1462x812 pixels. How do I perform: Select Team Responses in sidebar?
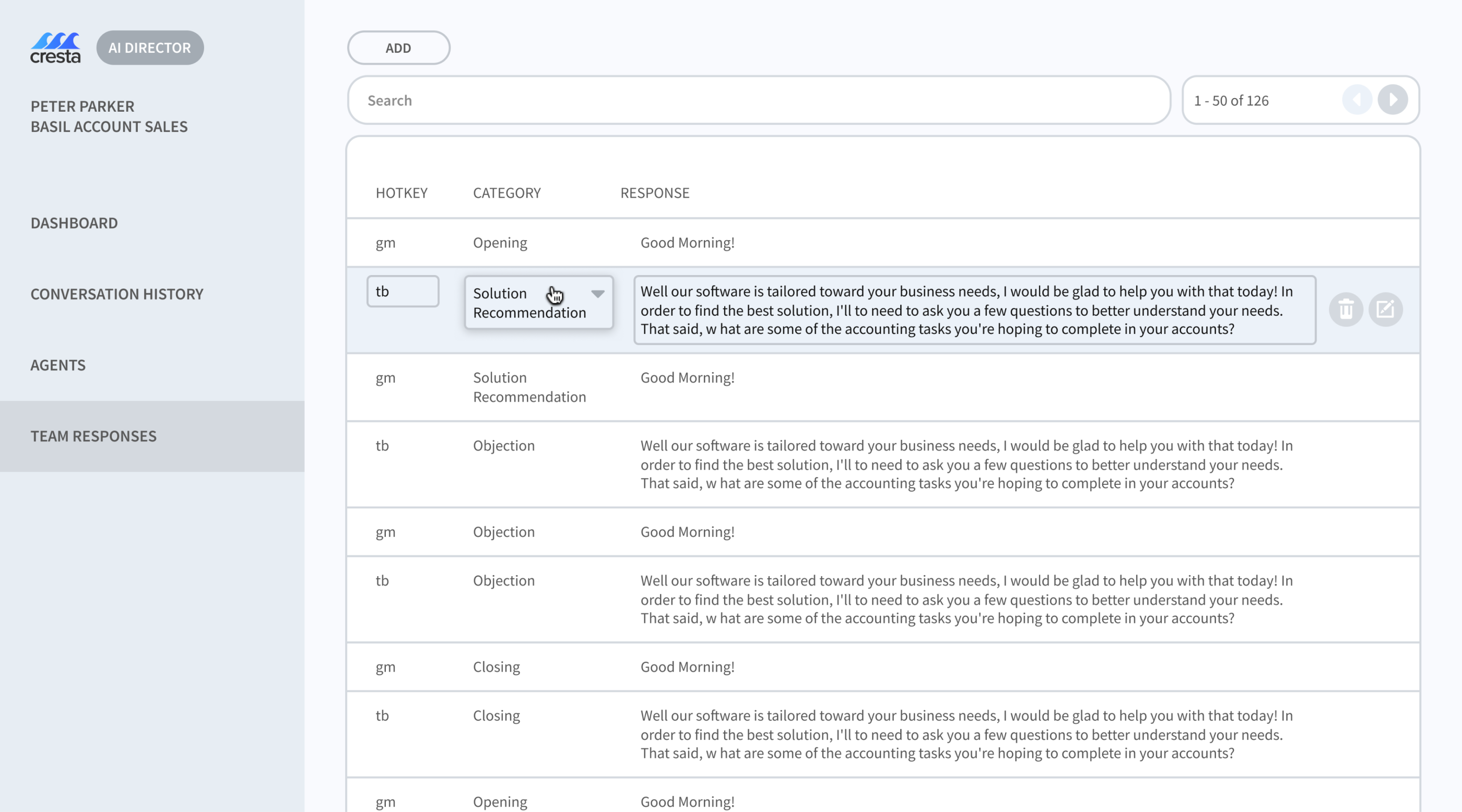coord(93,436)
